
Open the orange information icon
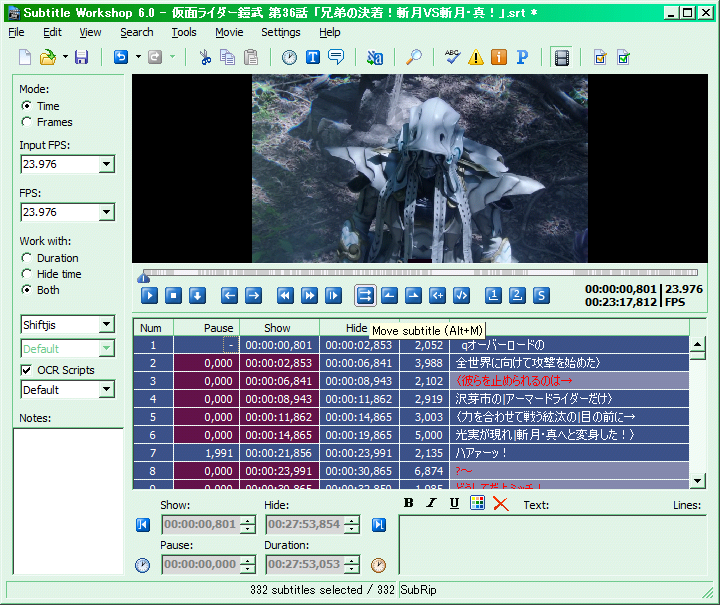(499, 57)
